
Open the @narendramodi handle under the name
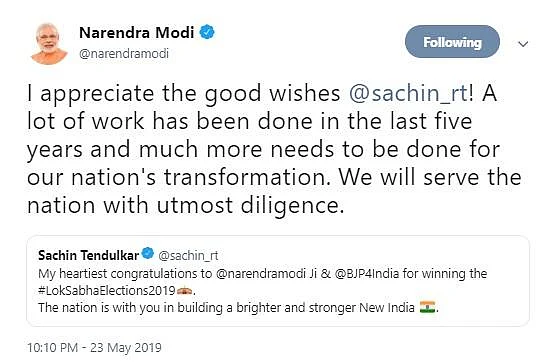124,54
